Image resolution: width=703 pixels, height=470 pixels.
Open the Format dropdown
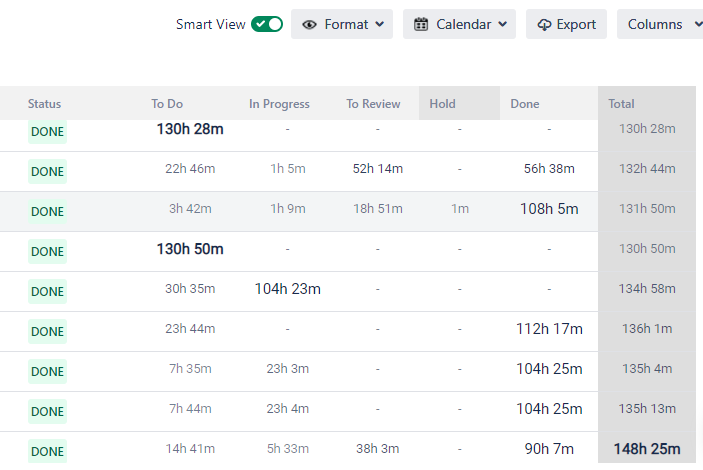point(342,24)
